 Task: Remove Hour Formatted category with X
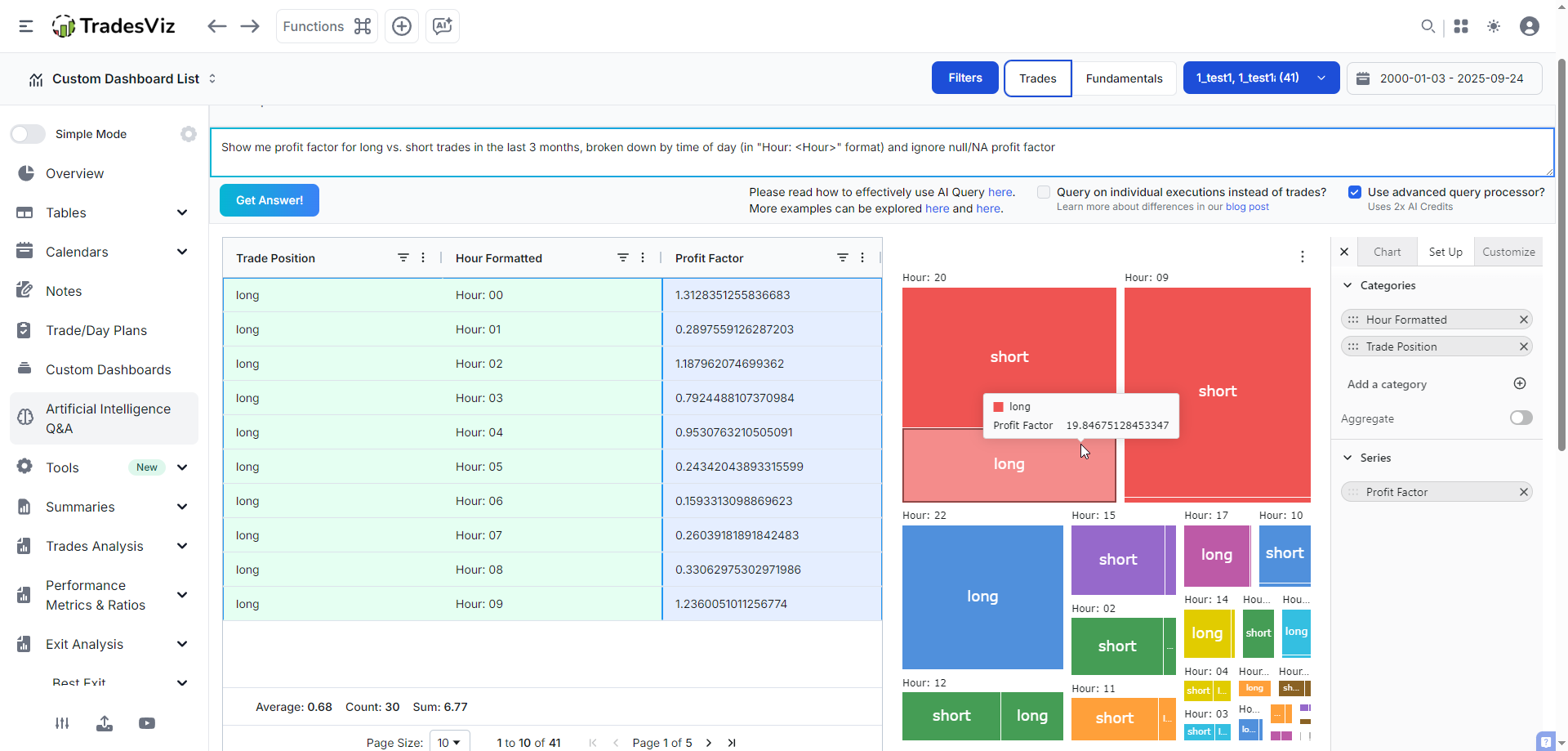coord(1523,320)
